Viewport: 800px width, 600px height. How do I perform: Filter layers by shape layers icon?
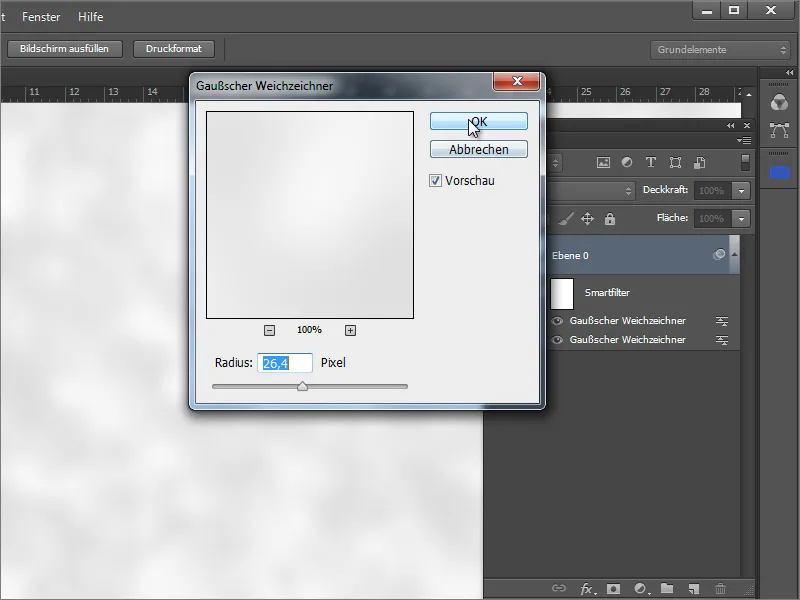click(676, 163)
